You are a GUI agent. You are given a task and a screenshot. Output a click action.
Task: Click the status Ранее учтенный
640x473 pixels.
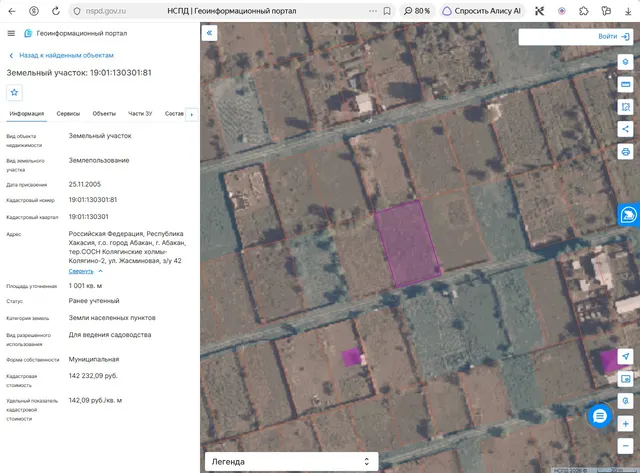point(94,301)
